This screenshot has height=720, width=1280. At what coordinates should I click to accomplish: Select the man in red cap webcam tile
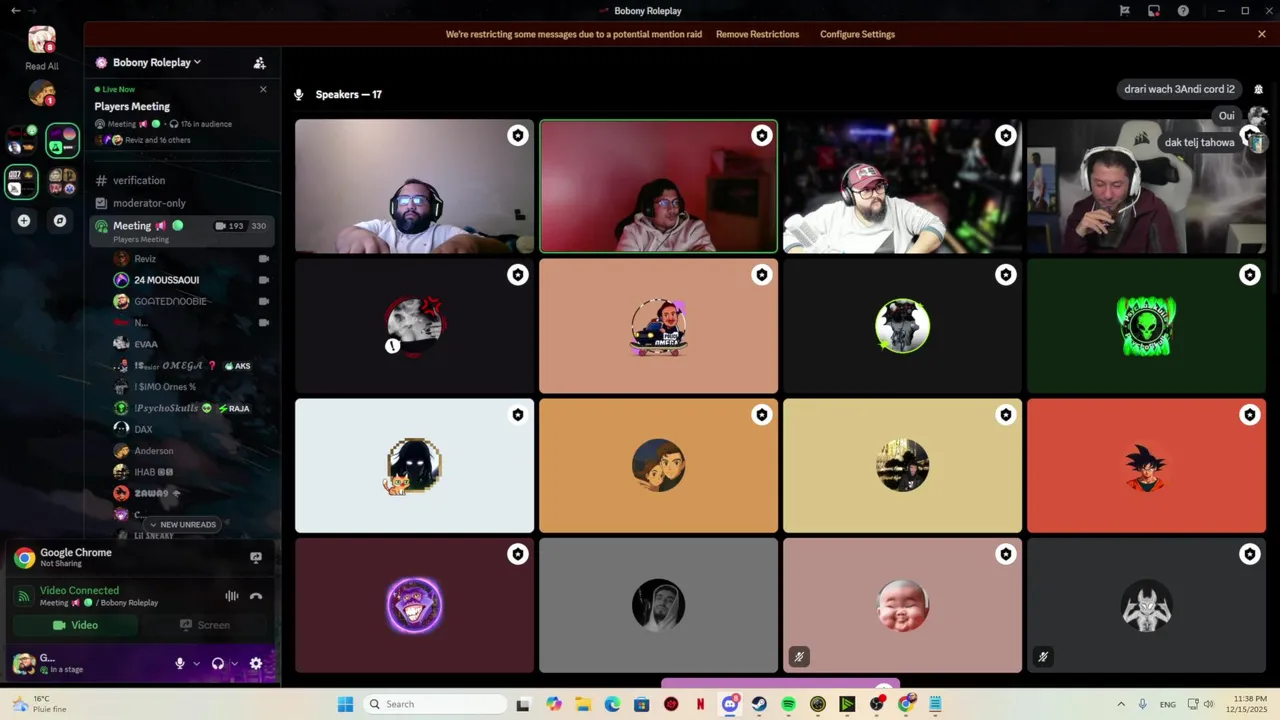[x=902, y=186]
